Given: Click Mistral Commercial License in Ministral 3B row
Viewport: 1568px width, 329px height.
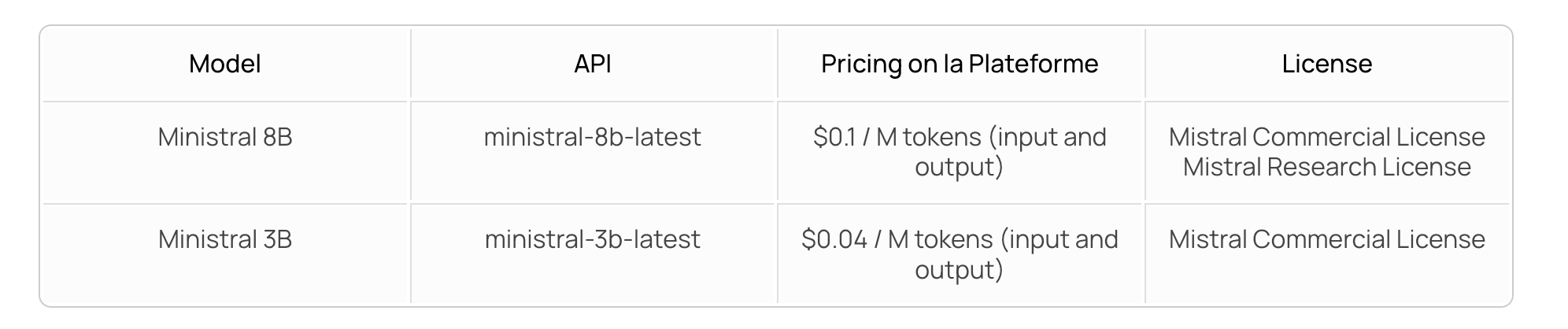Looking at the screenshot, I should pyautogui.click(x=1327, y=239).
